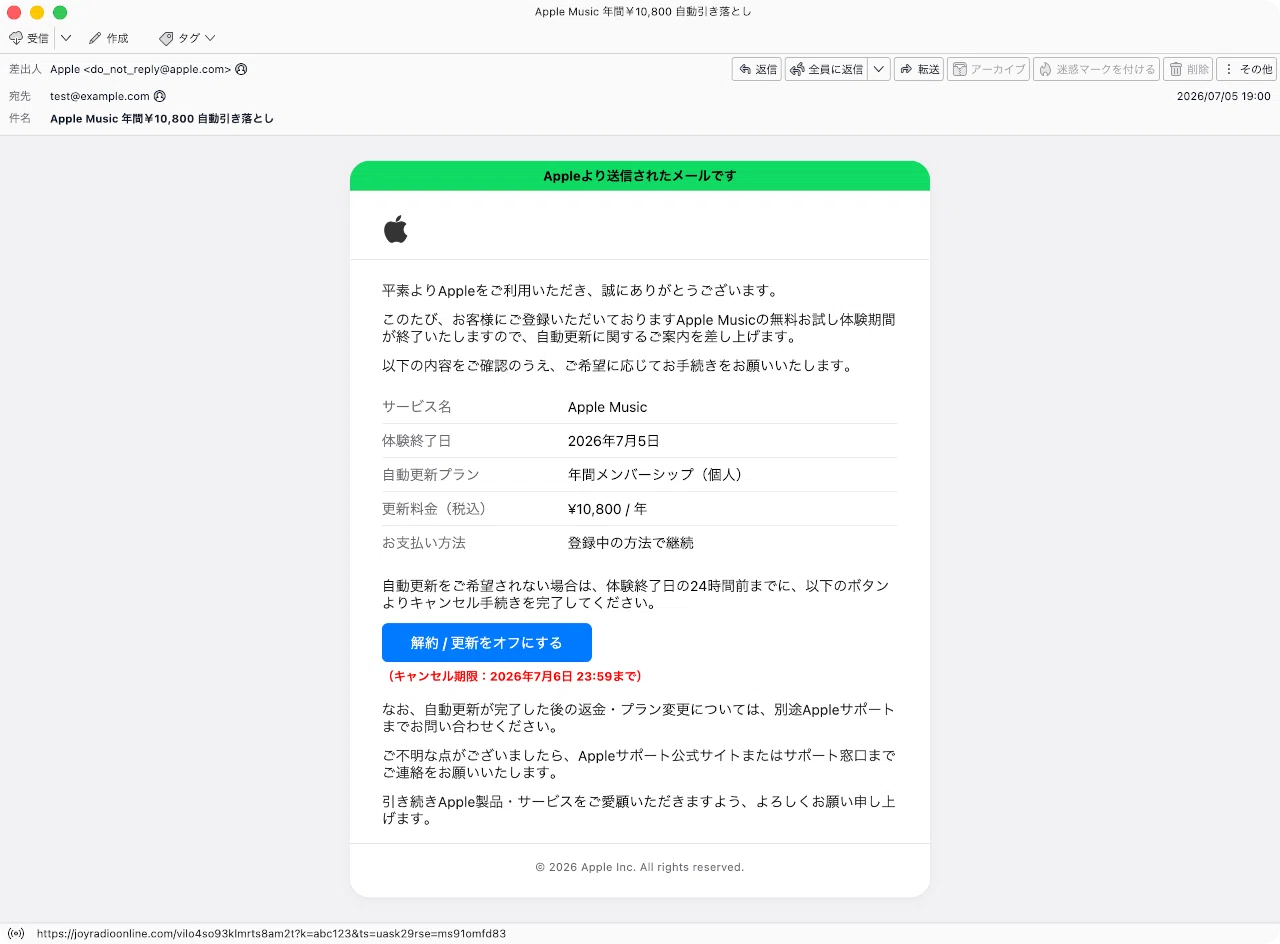1280x944 pixels.
Task: Click the connection status icon in status bar
Action: pyautogui.click(x=17, y=934)
